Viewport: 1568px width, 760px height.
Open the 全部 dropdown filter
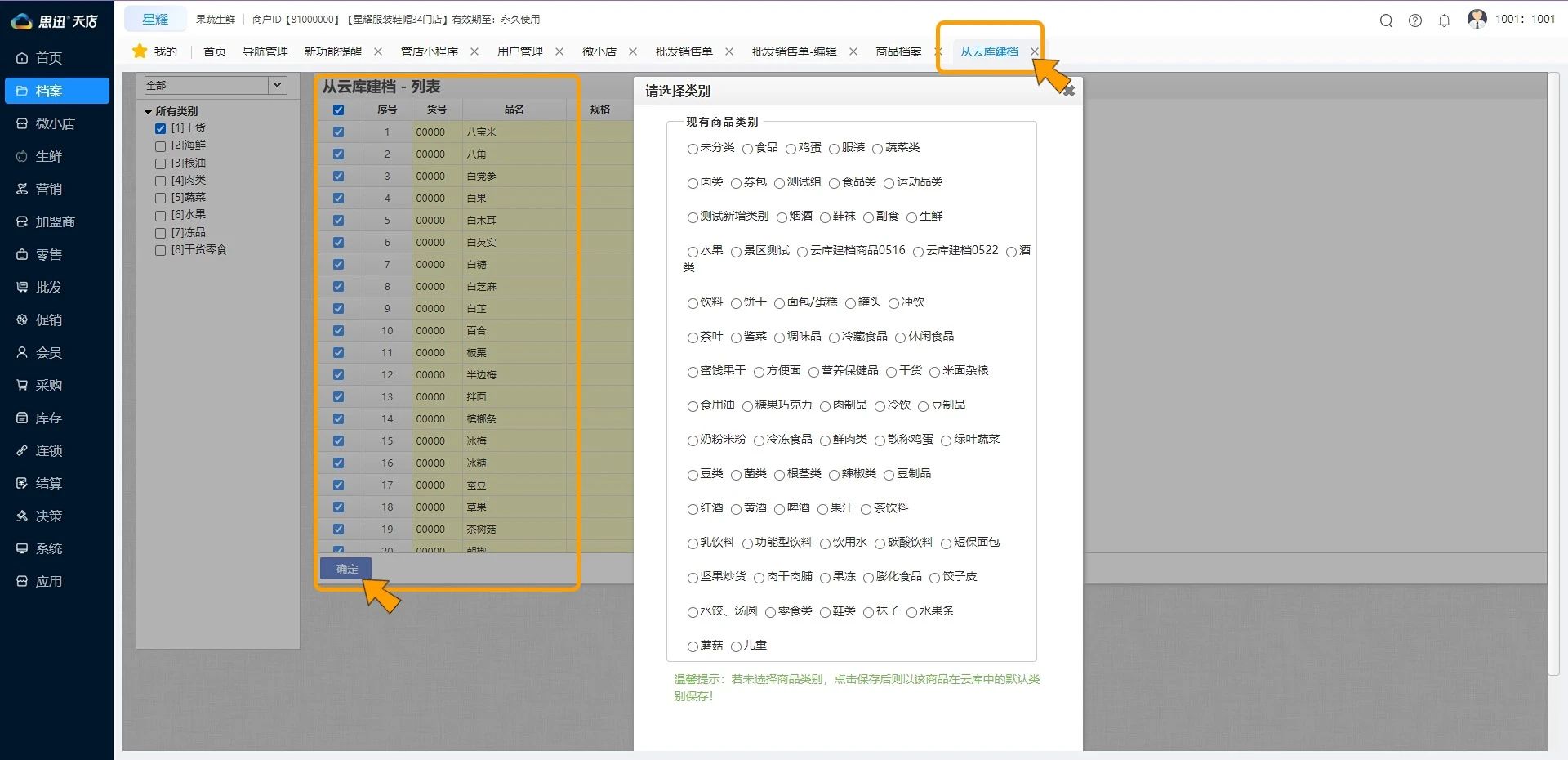[x=215, y=85]
